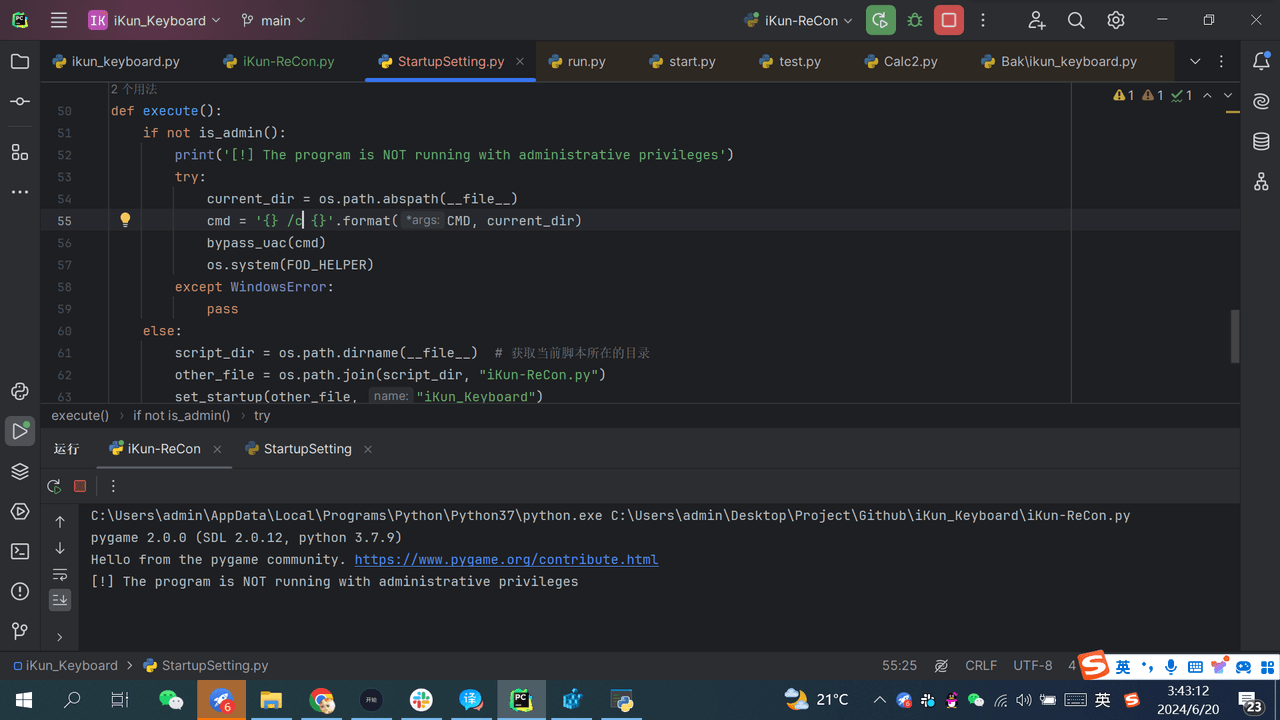1280x720 pixels.
Task: Click the Rerun icon in Run panel
Action: click(54, 486)
